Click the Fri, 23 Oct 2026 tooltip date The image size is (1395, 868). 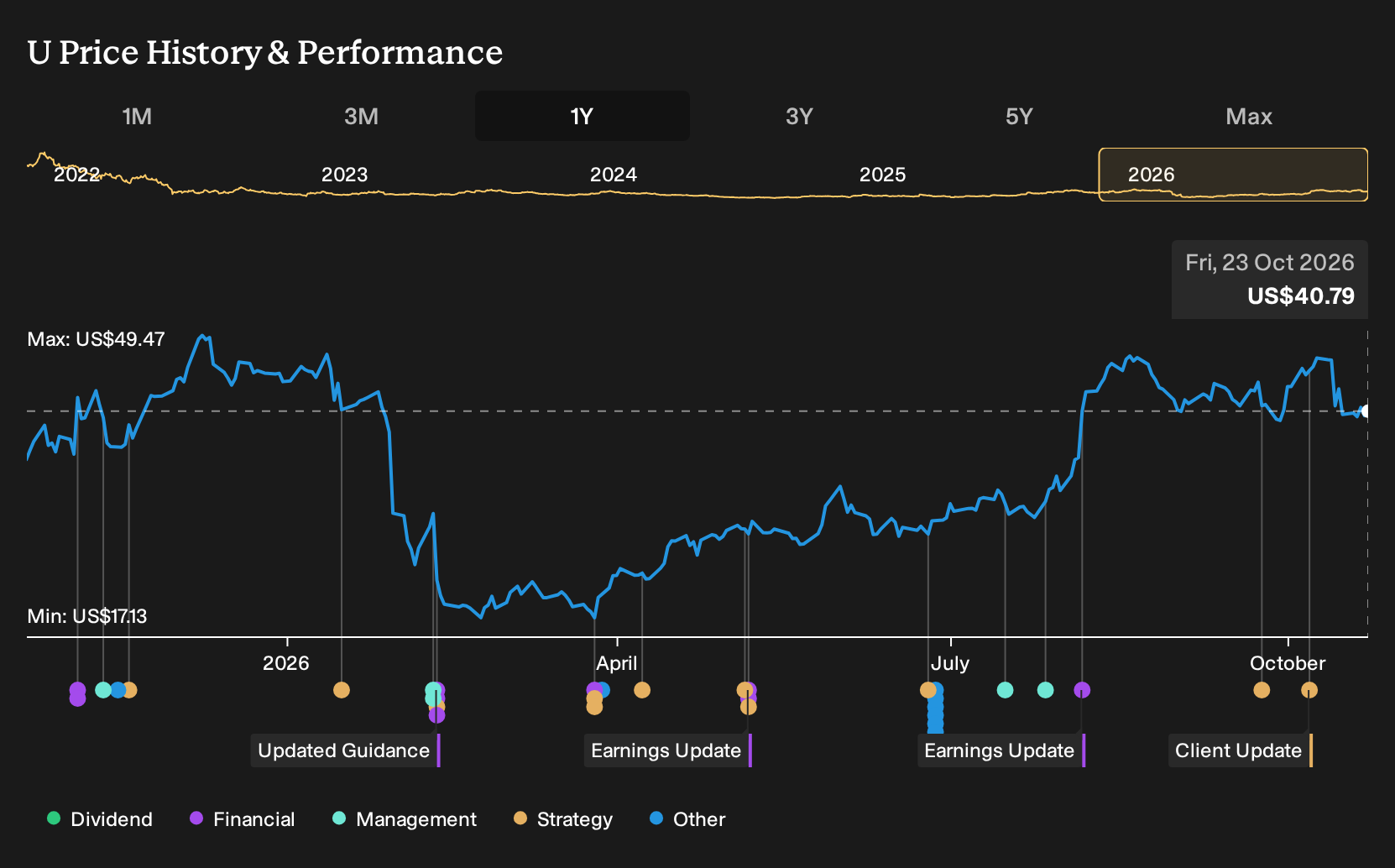coord(1270,263)
